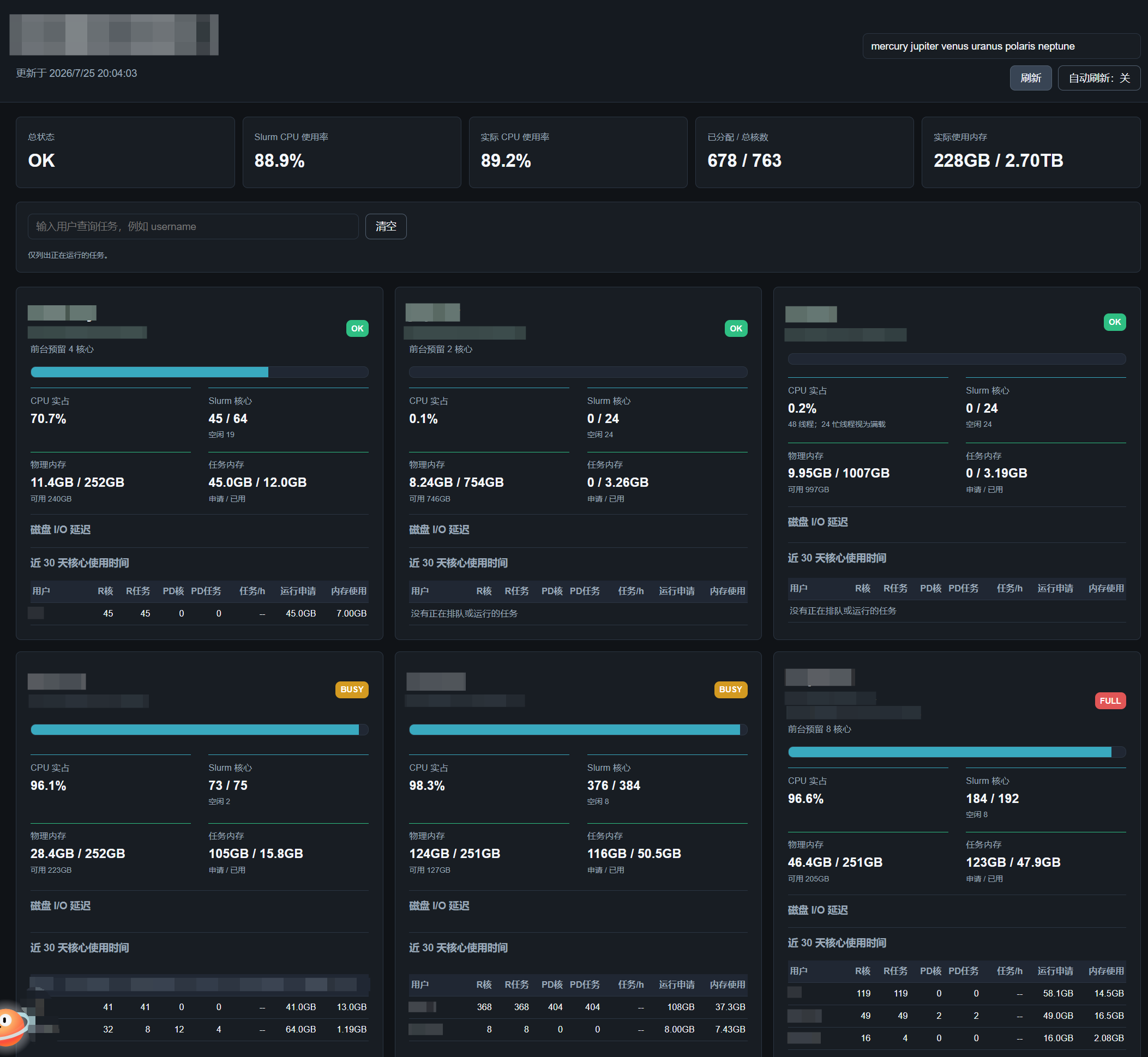Click the table row with 16.0GB and 2.08GB

pyautogui.click(x=957, y=1038)
